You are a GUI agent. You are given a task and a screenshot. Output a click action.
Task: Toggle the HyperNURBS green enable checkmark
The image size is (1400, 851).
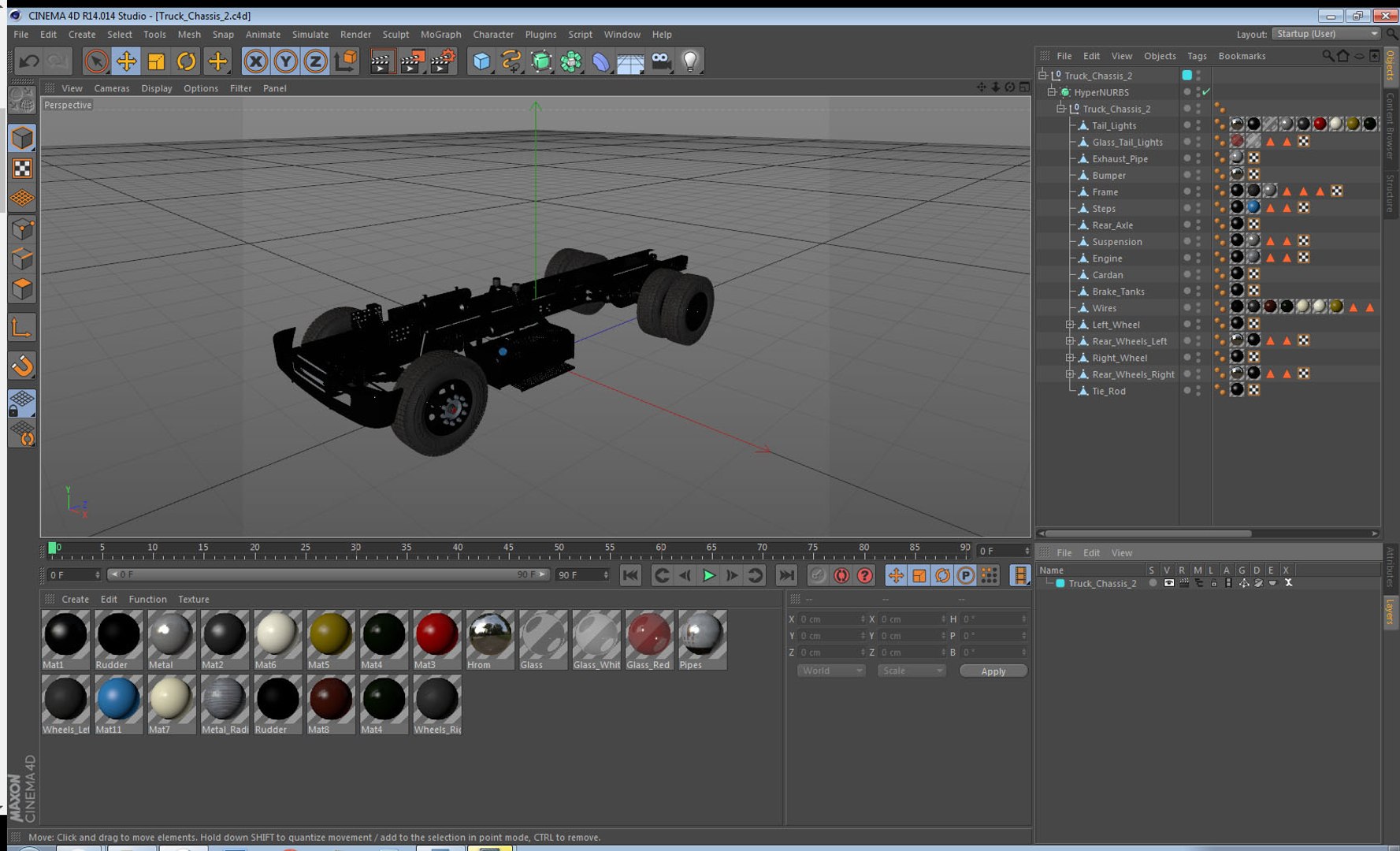click(1206, 92)
